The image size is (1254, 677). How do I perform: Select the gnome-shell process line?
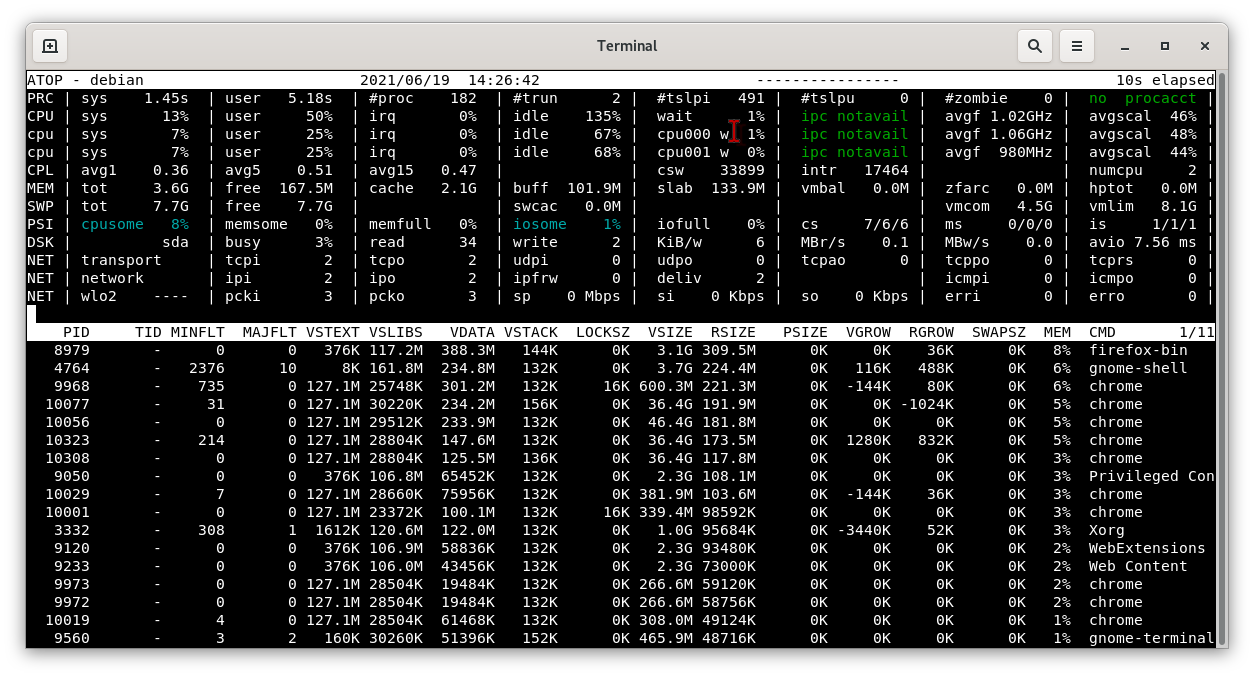pos(621,368)
